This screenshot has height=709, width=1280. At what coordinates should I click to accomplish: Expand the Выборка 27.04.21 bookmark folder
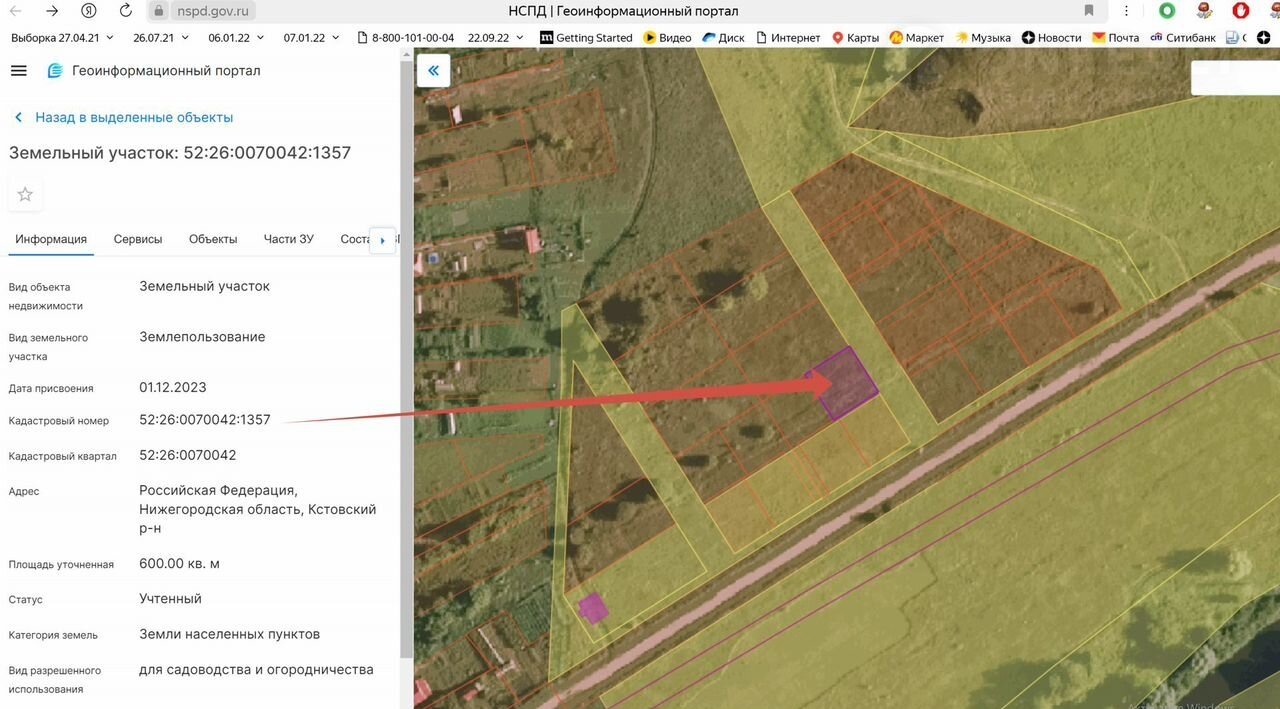point(62,37)
